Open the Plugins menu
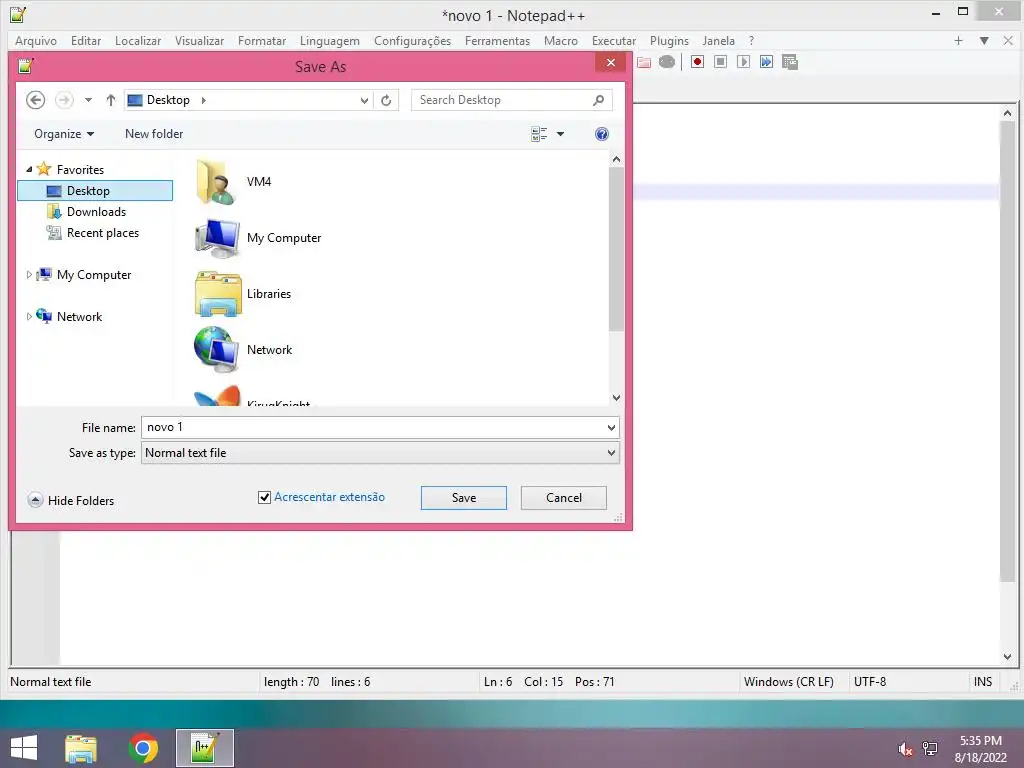1024x768 pixels. (669, 40)
